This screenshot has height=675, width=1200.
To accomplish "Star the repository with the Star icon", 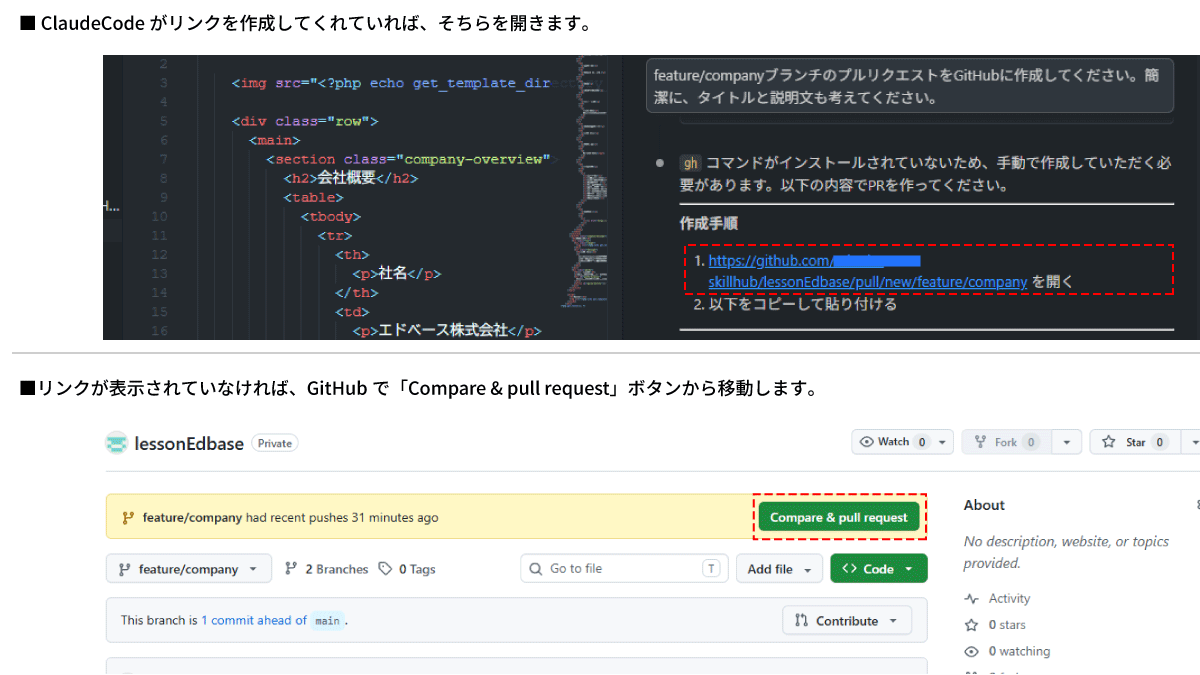I will pos(1108,442).
